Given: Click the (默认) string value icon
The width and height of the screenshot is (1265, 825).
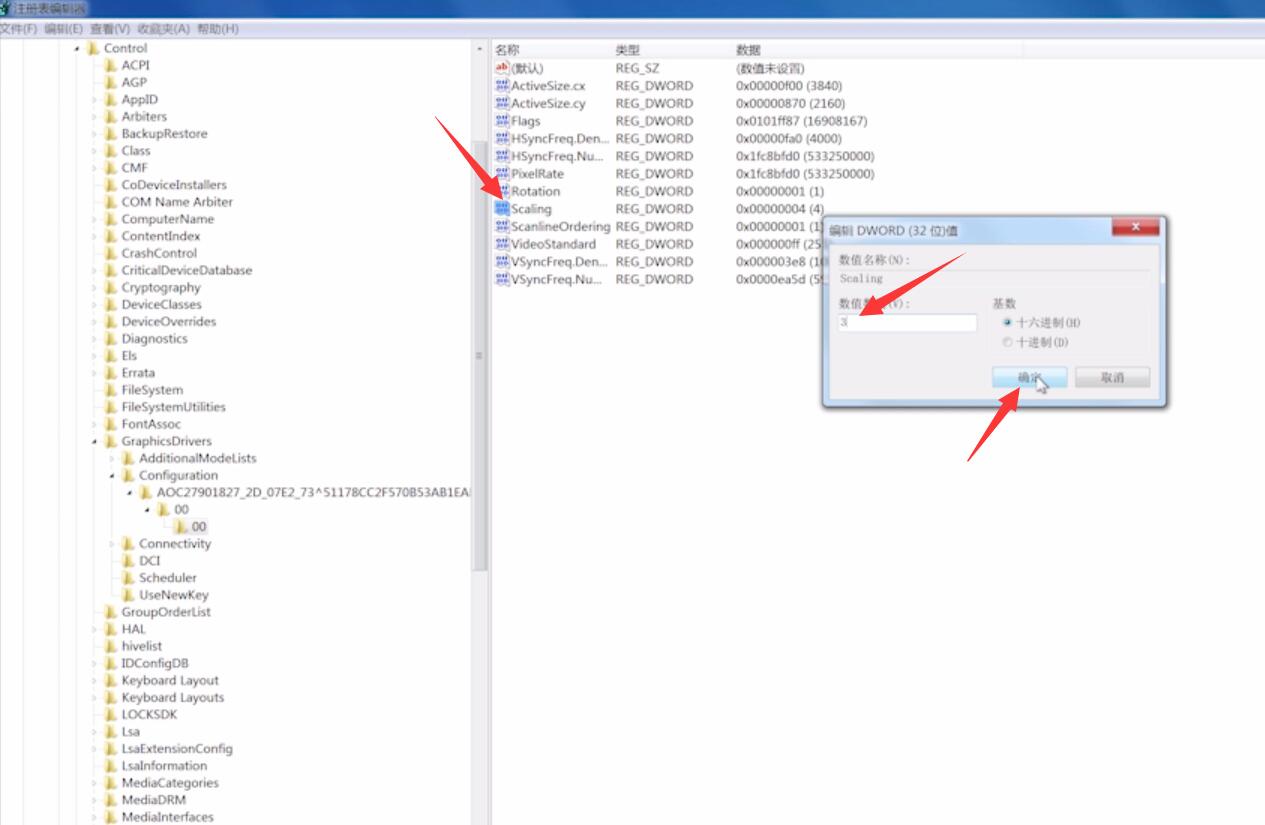Looking at the screenshot, I should (x=502, y=68).
